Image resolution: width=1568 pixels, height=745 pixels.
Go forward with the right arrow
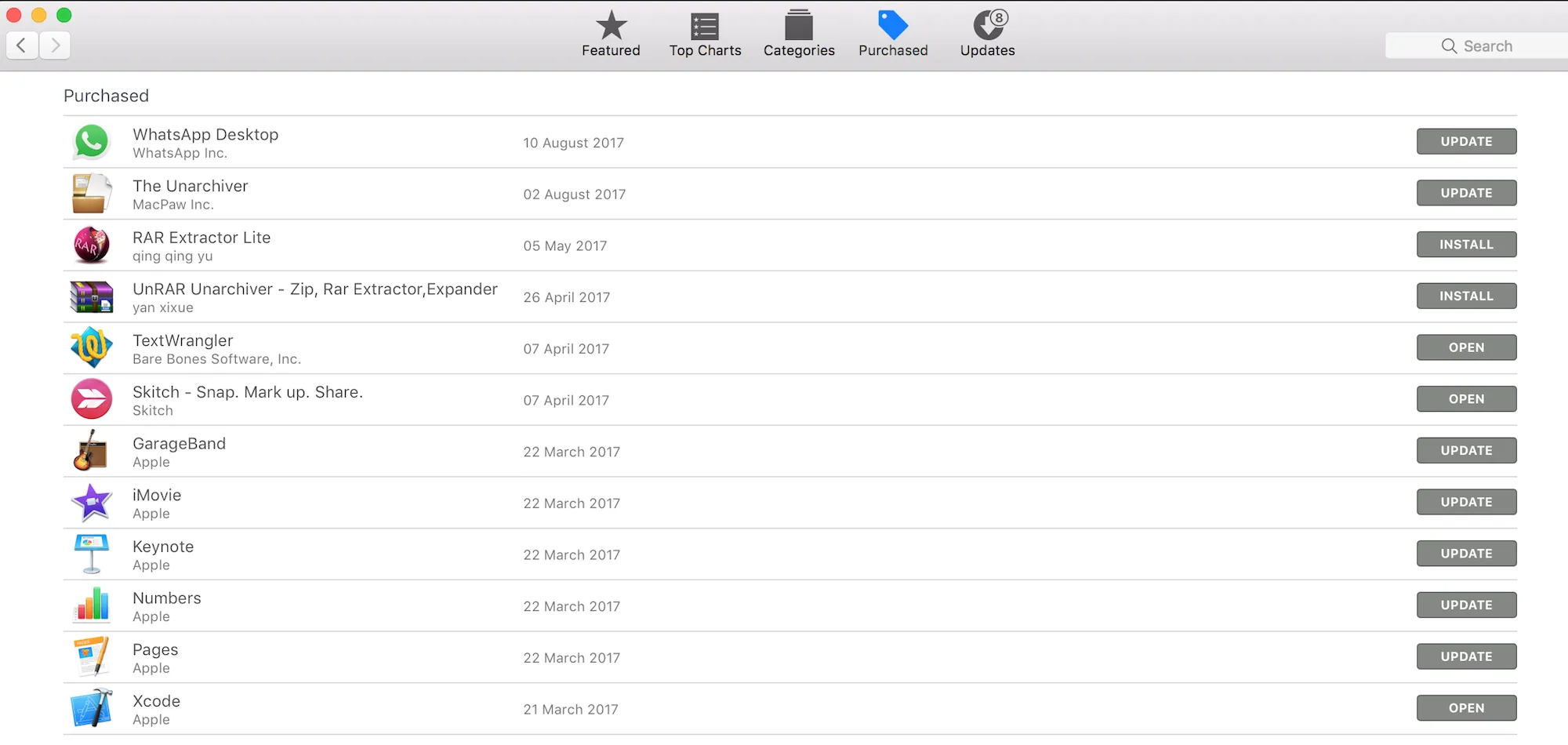55,45
